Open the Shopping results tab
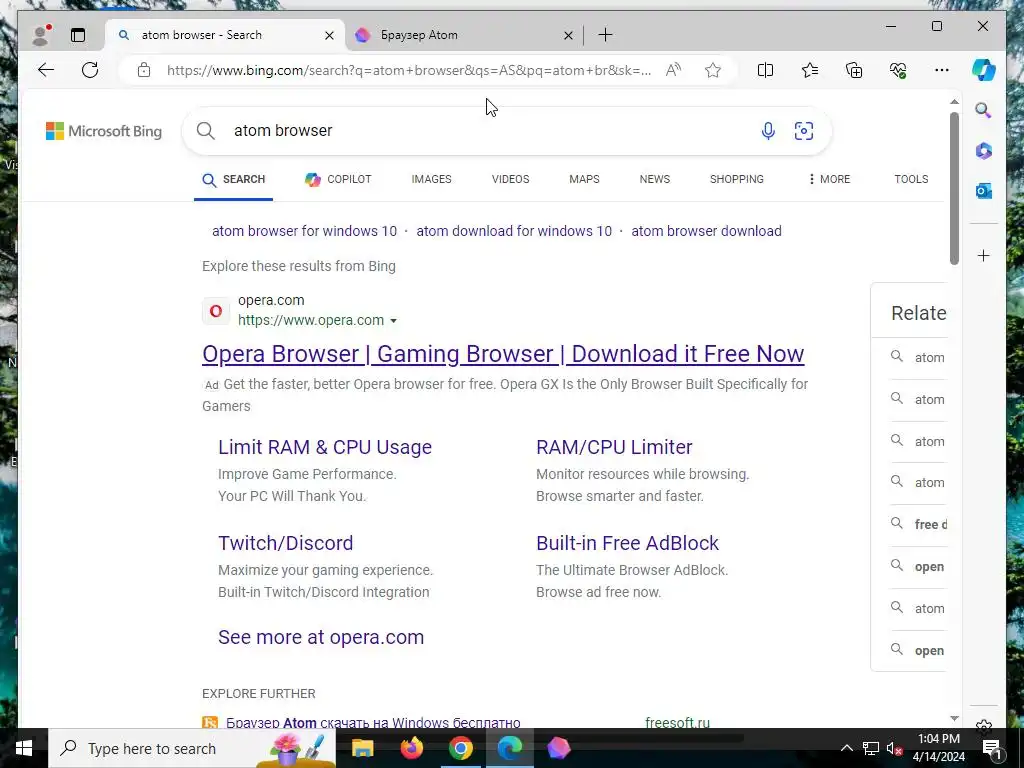The width and height of the screenshot is (1024, 768). pos(737,179)
